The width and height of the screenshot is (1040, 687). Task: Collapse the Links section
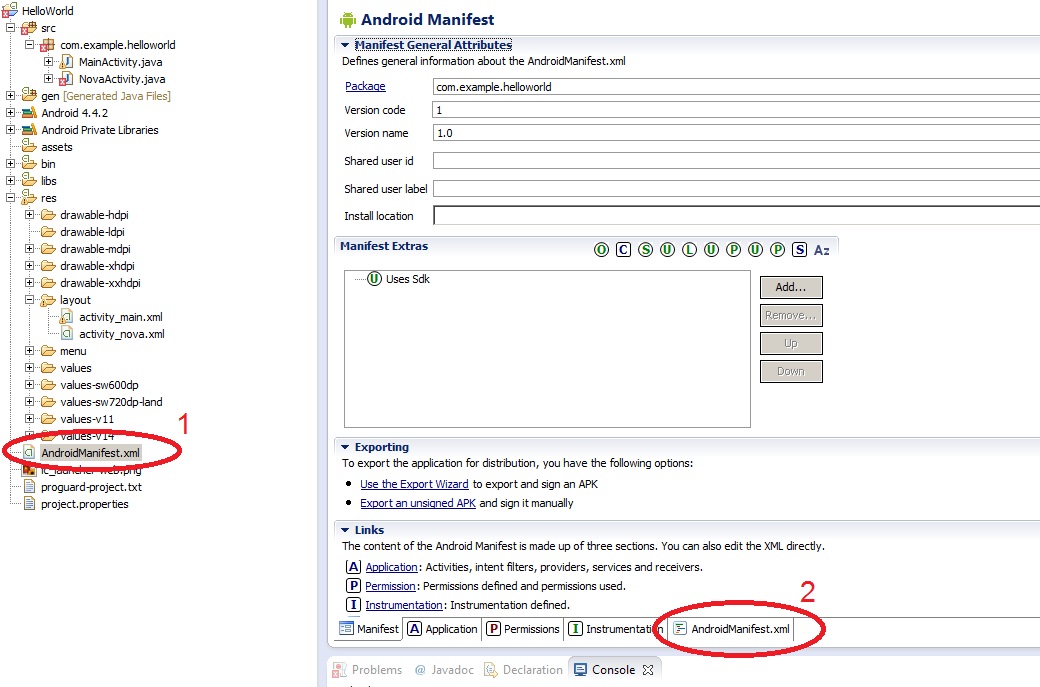[345, 530]
